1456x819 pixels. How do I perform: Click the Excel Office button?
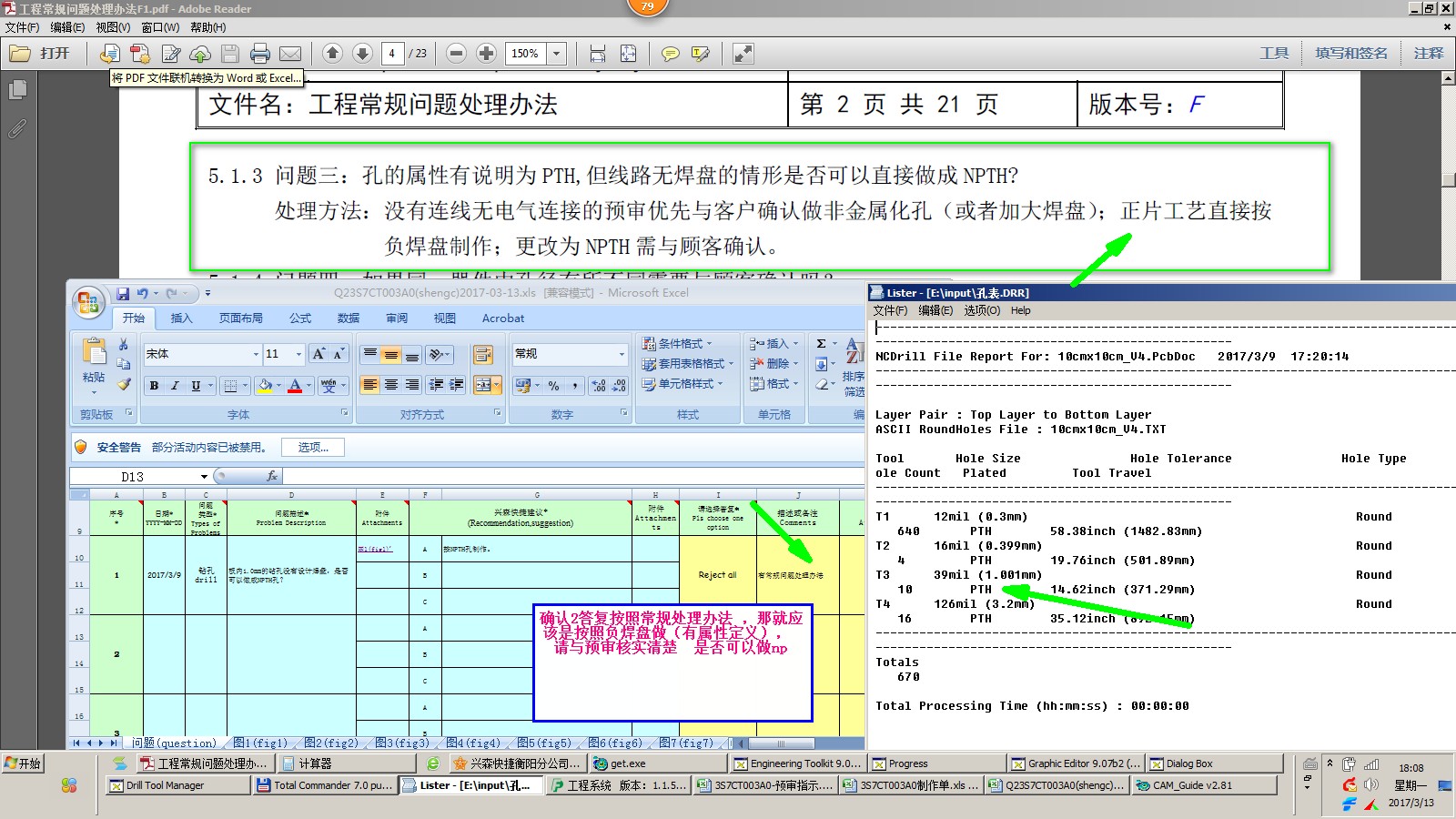[88, 301]
